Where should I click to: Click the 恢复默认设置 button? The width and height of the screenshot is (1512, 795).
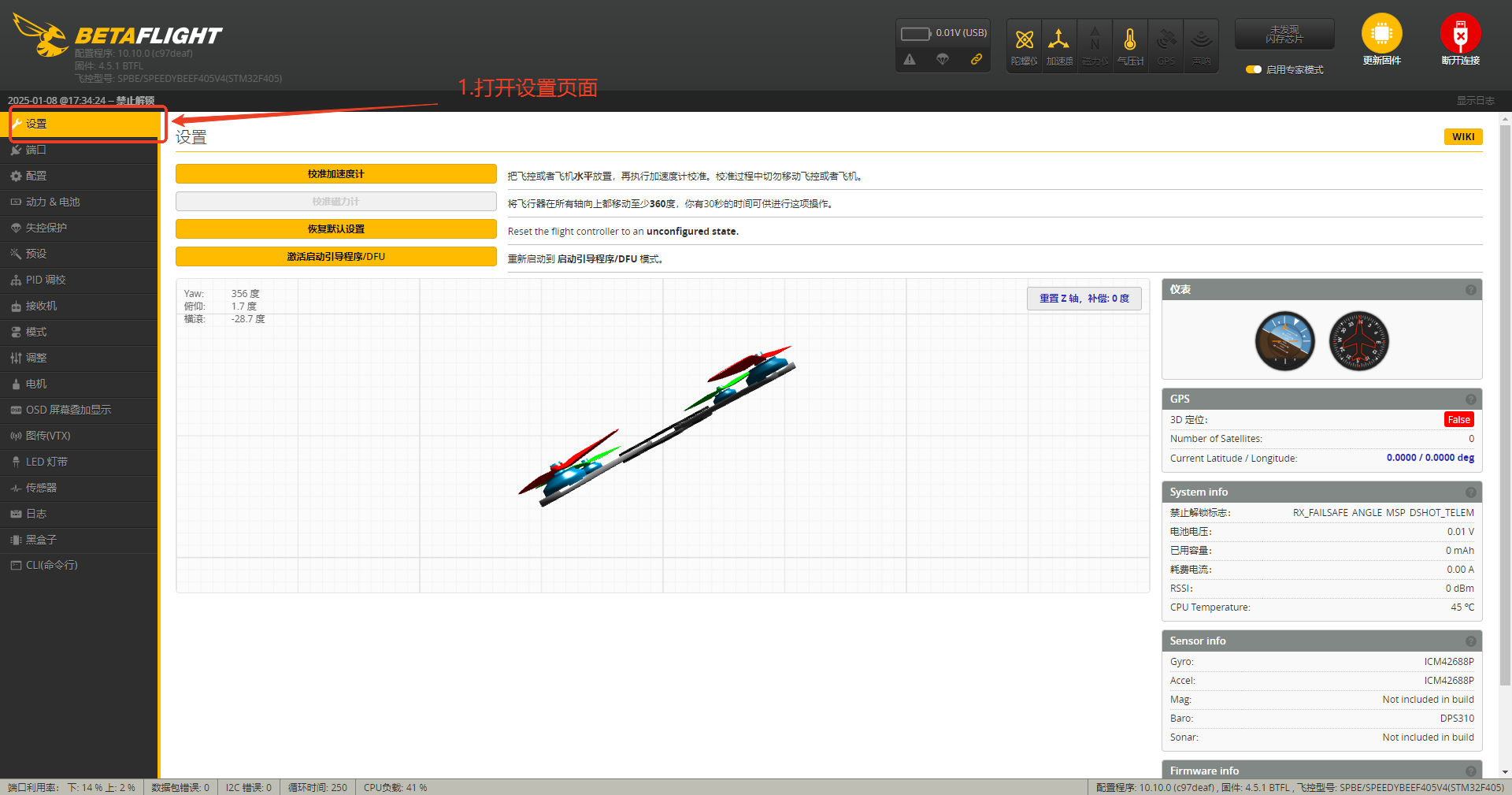[x=336, y=229]
